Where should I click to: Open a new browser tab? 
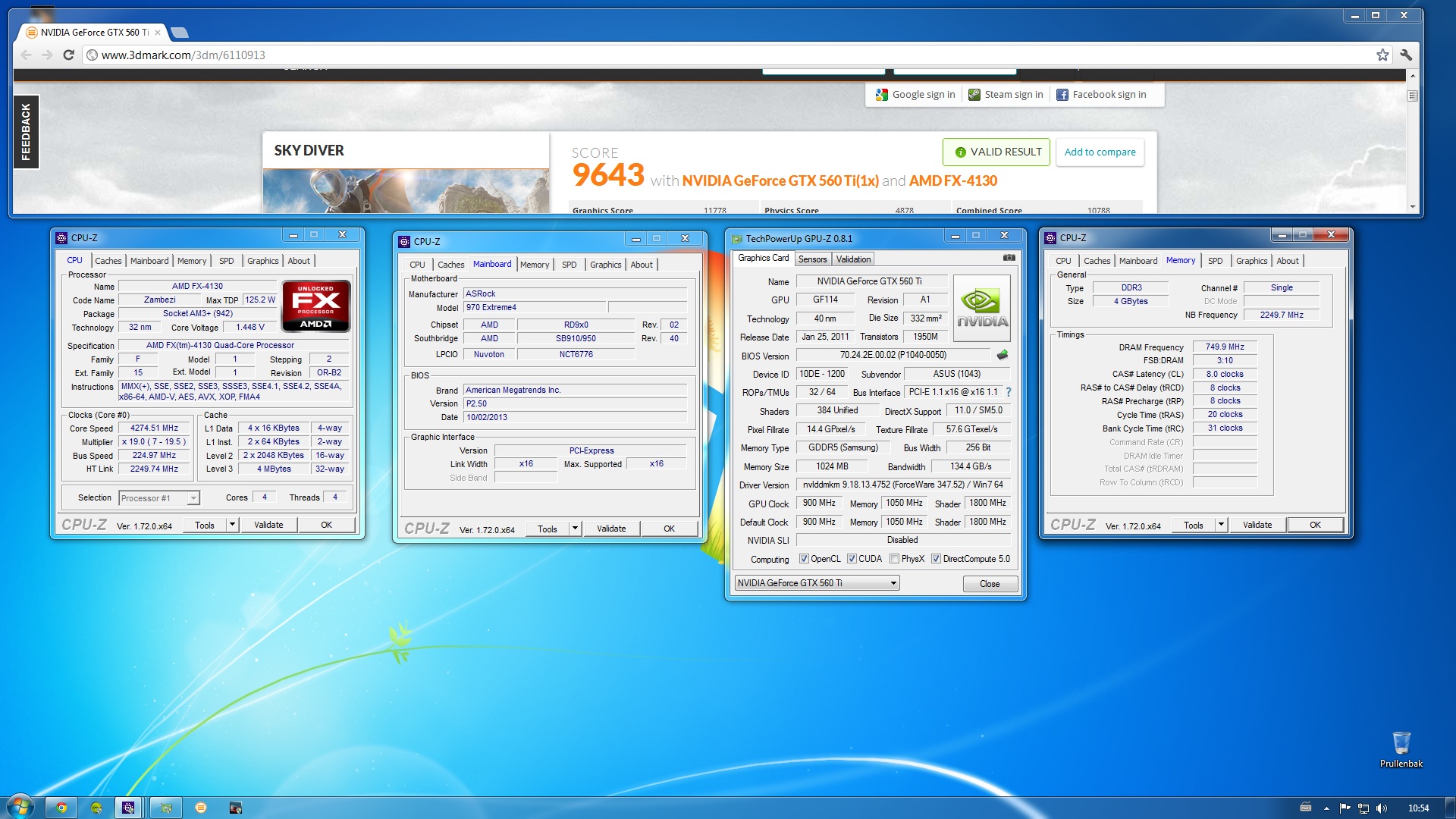[180, 33]
